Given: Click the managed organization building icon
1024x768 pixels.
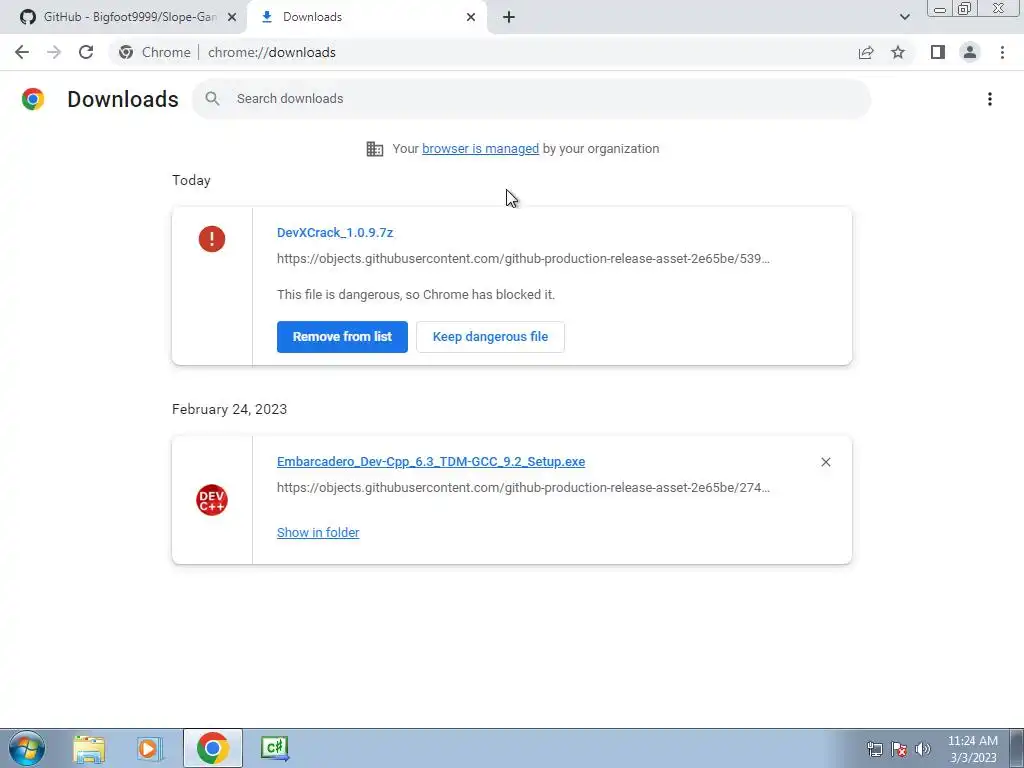Looking at the screenshot, I should [375, 149].
